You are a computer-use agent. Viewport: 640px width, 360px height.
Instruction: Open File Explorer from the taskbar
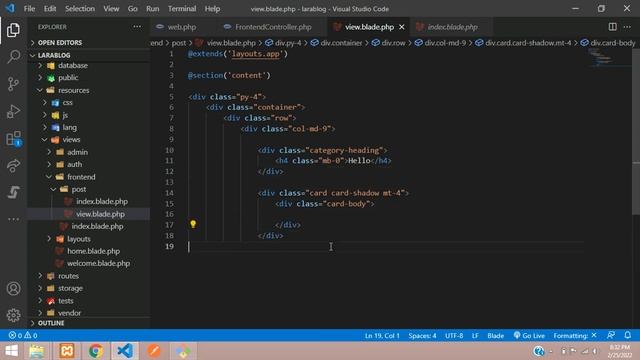[37, 351]
